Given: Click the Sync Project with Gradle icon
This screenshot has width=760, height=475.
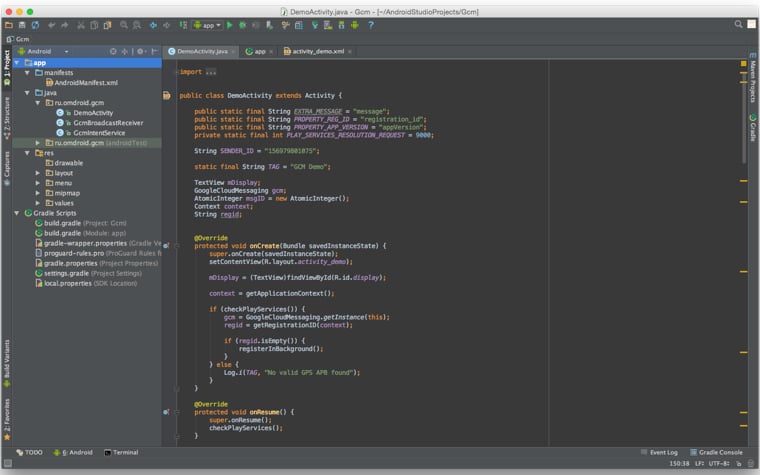Looking at the screenshot, I should point(315,25).
